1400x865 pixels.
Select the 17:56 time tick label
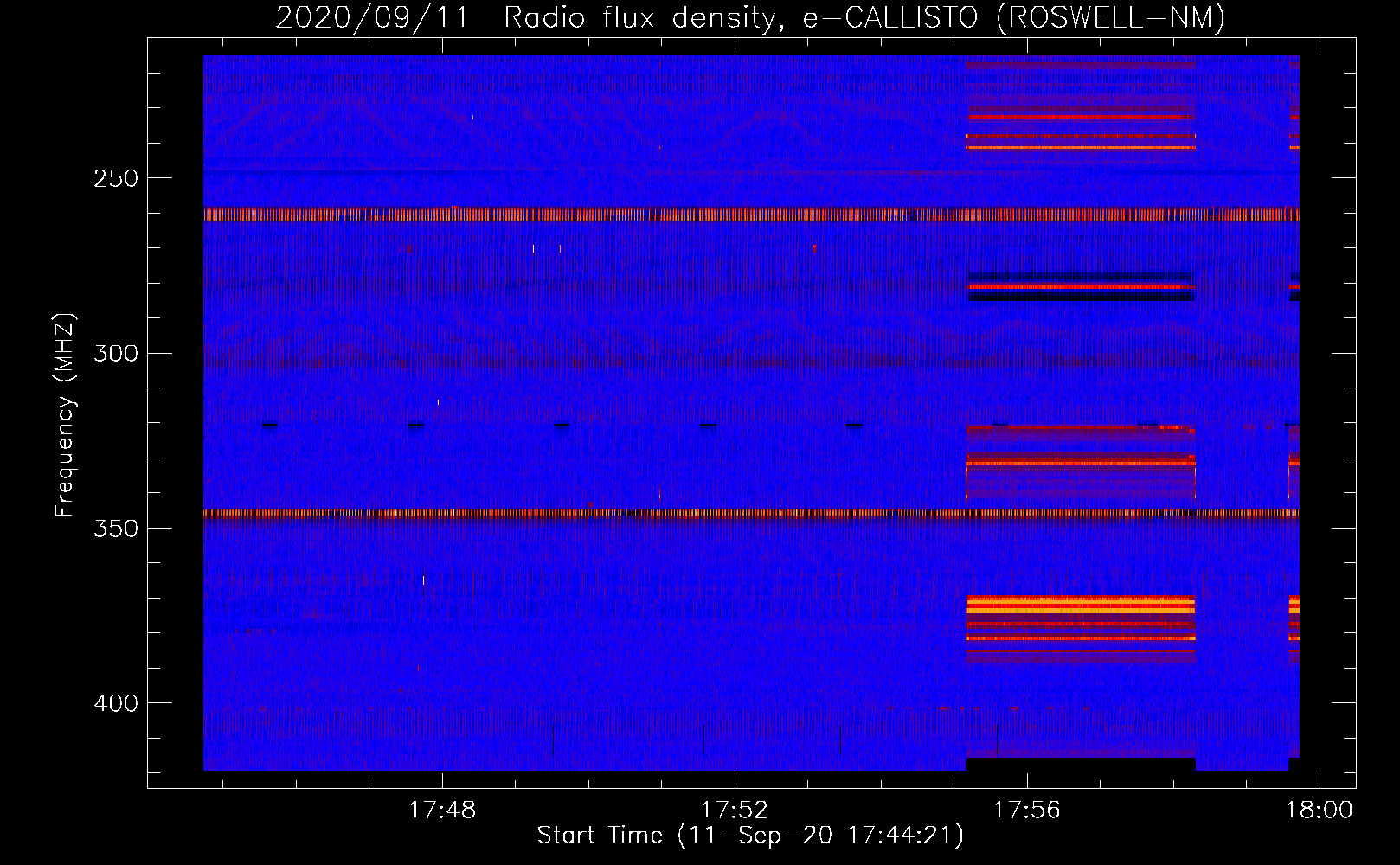1027,811
